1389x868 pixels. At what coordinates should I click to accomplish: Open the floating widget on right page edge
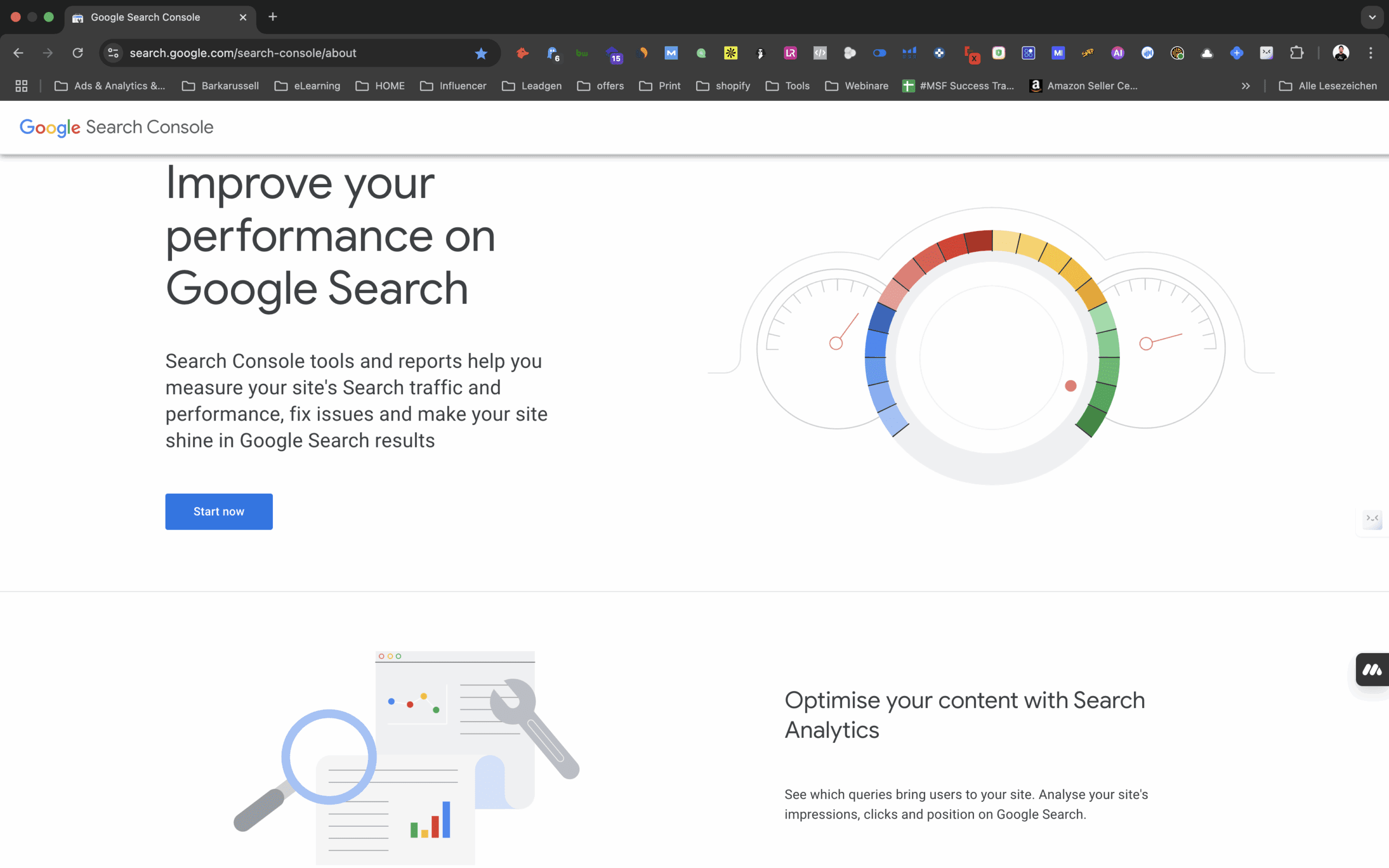[1373, 669]
